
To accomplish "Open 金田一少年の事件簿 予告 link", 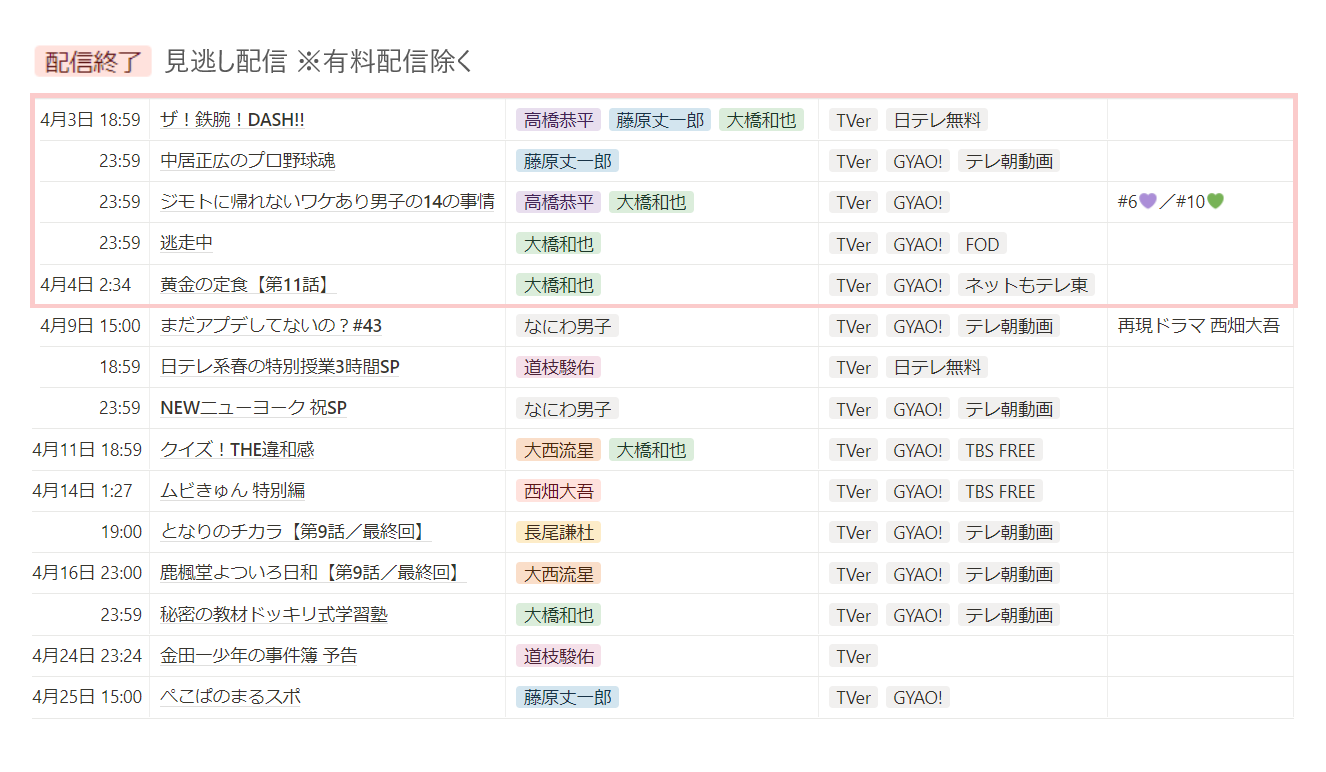I will click(258, 656).
